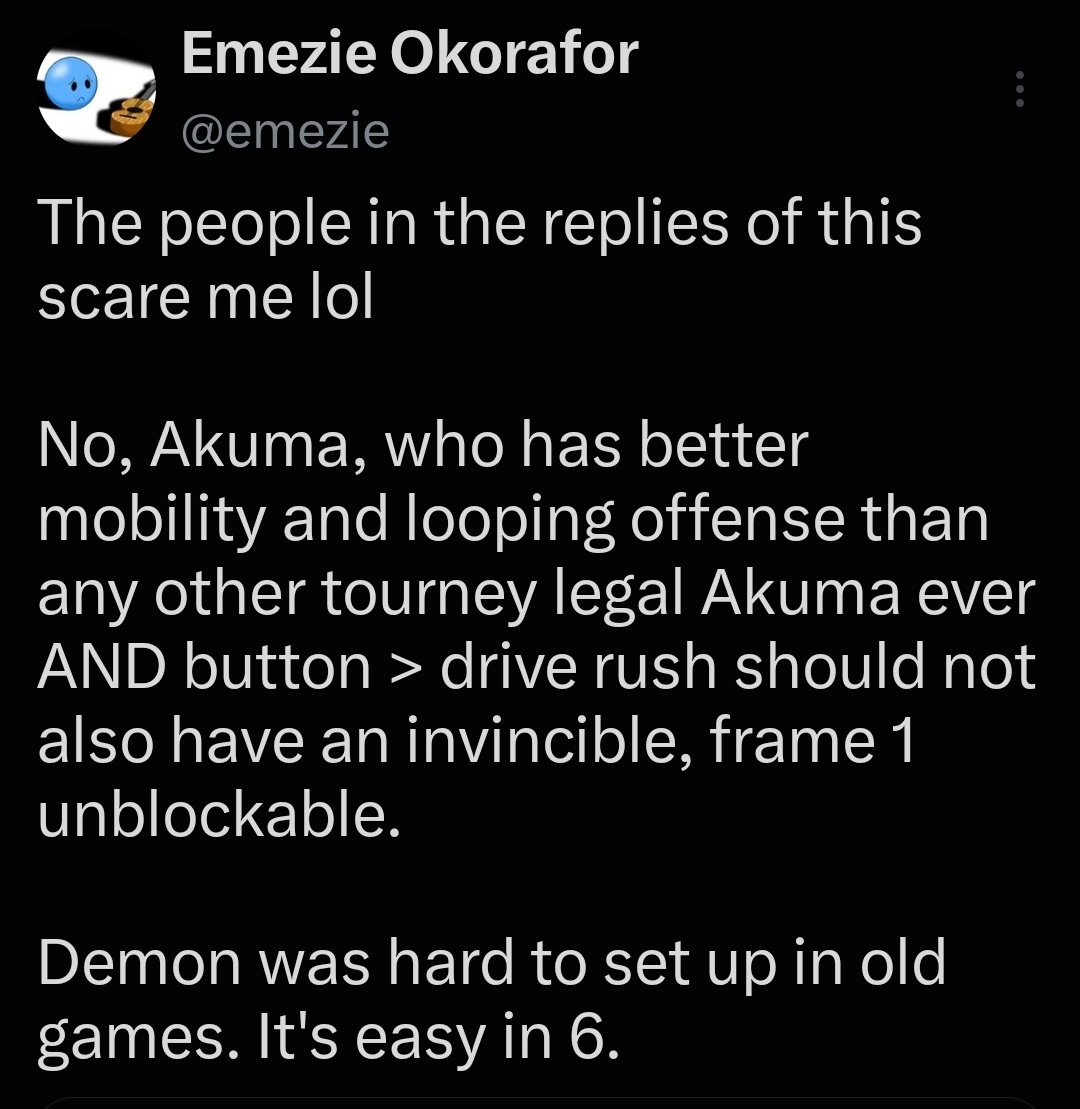Select the "scare me lol" text line

coord(205,297)
